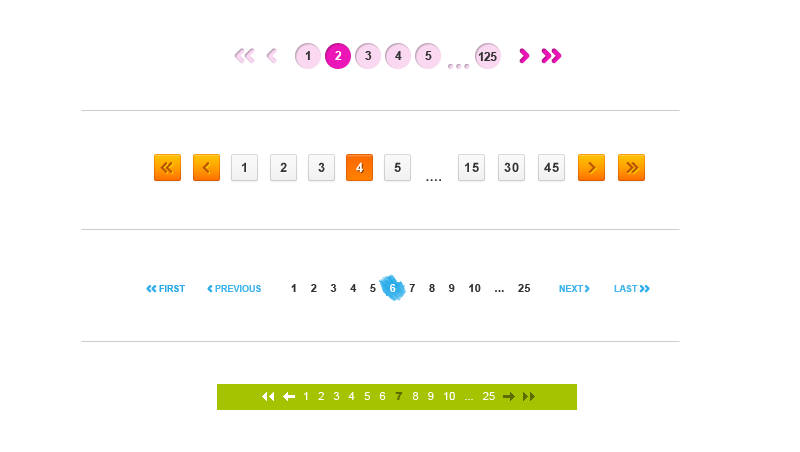Viewport: 800px width, 452px height.
Task: Click the blue LAST link
Action: [632, 289]
